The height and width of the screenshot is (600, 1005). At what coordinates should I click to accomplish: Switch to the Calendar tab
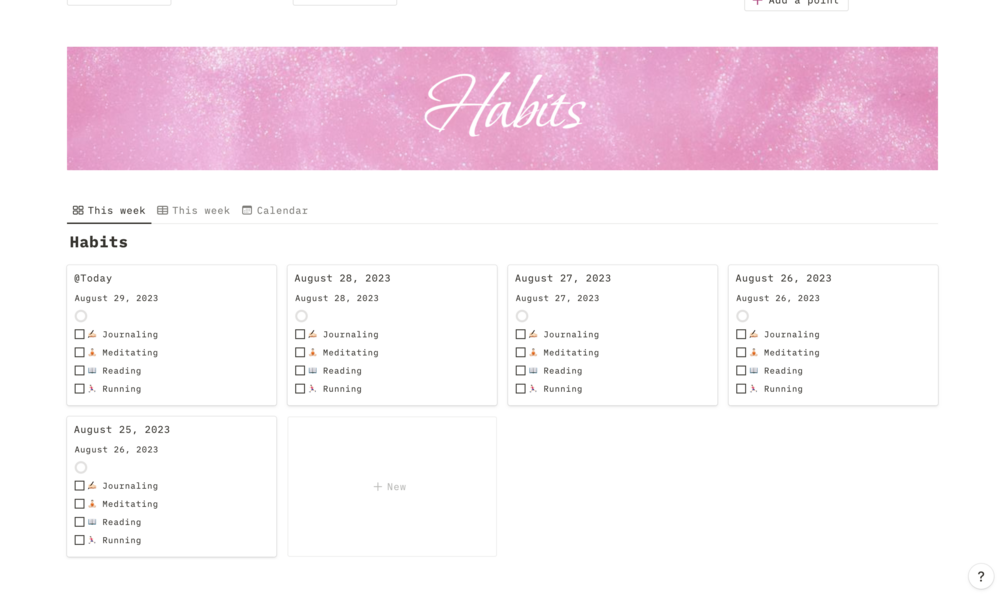[x=275, y=210]
